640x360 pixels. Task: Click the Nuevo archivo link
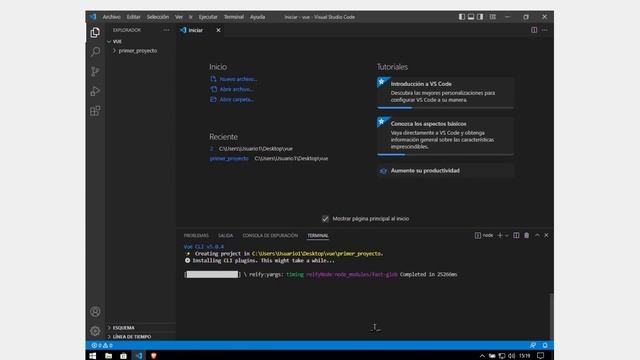point(238,79)
